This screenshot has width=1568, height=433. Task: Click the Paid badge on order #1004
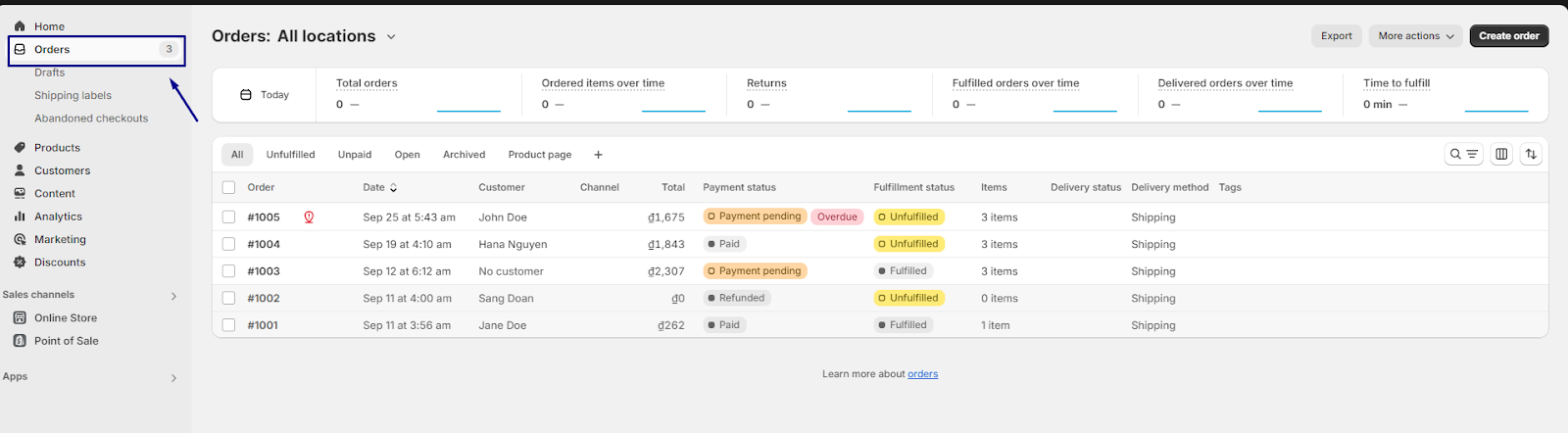pyautogui.click(x=724, y=244)
